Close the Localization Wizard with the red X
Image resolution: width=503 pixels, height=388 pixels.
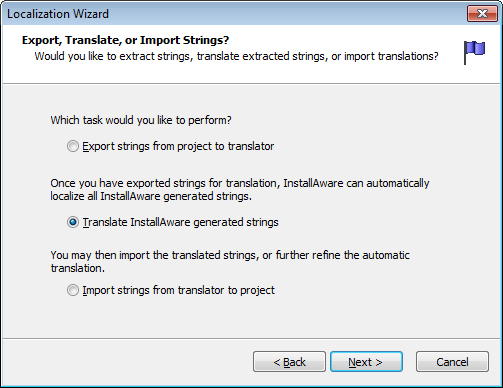tap(482, 14)
